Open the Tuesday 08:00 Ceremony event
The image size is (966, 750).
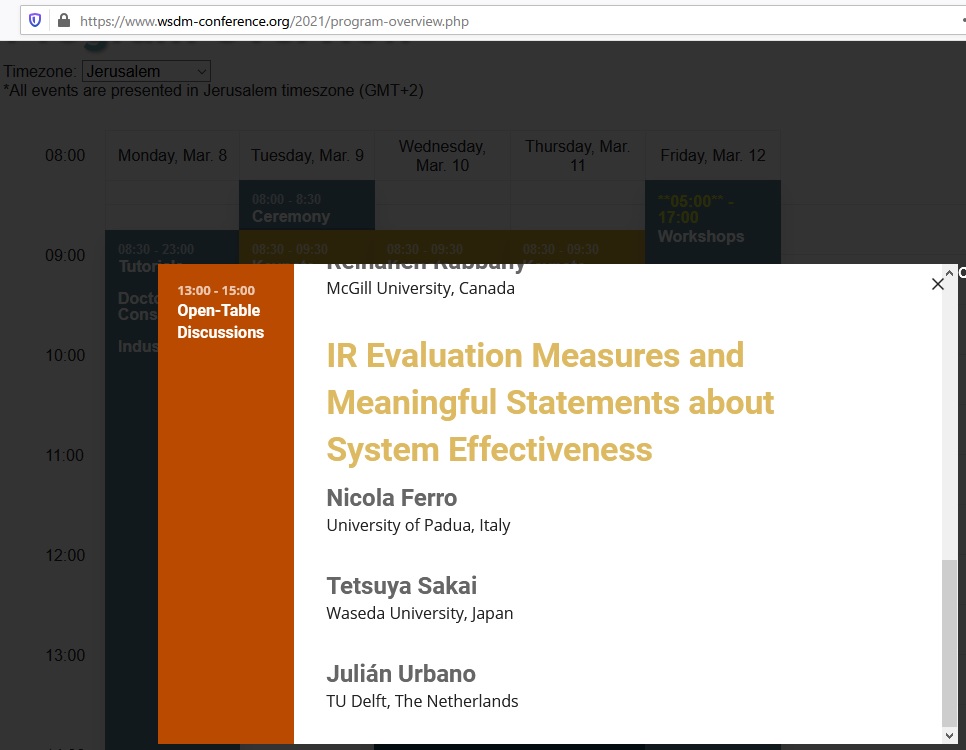[x=307, y=205]
